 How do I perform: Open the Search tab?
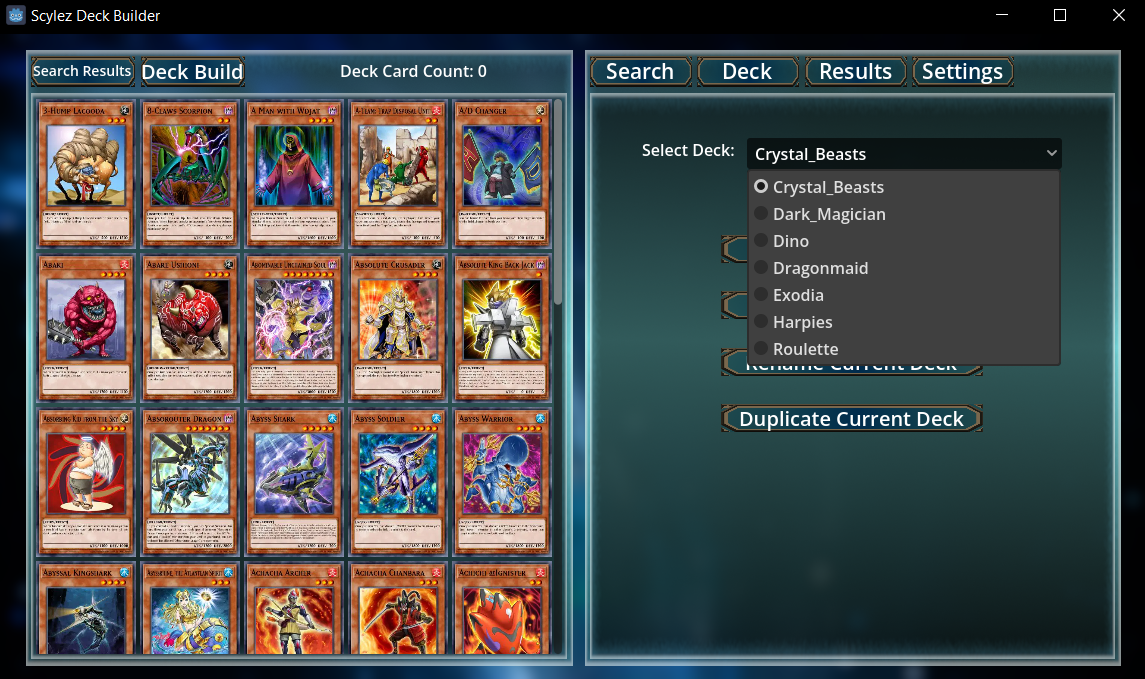click(x=640, y=72)
